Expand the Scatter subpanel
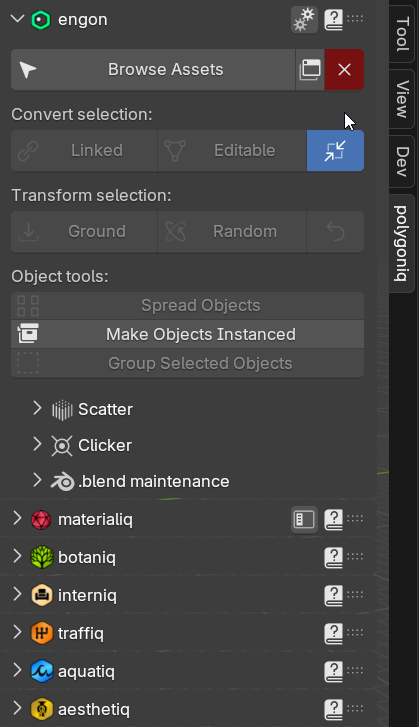Image resolution: width=419 pixels, height=727 pixels. 38,408
